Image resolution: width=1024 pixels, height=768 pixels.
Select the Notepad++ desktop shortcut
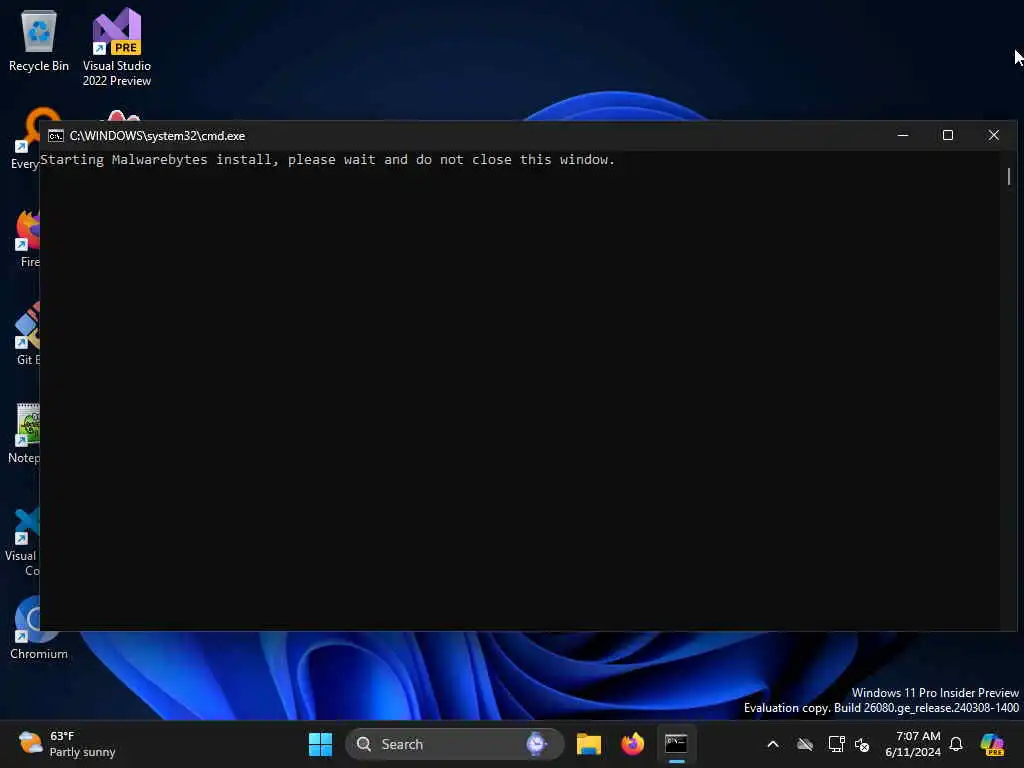(x=25, y=432)
